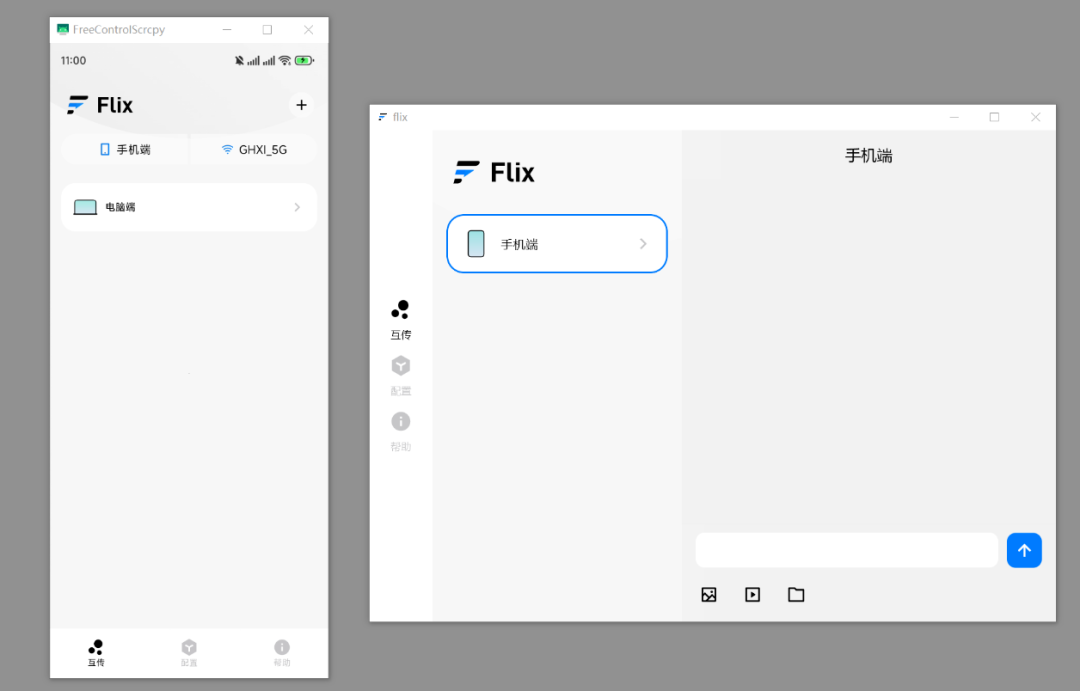Minimize the desktop flix window

954,117
